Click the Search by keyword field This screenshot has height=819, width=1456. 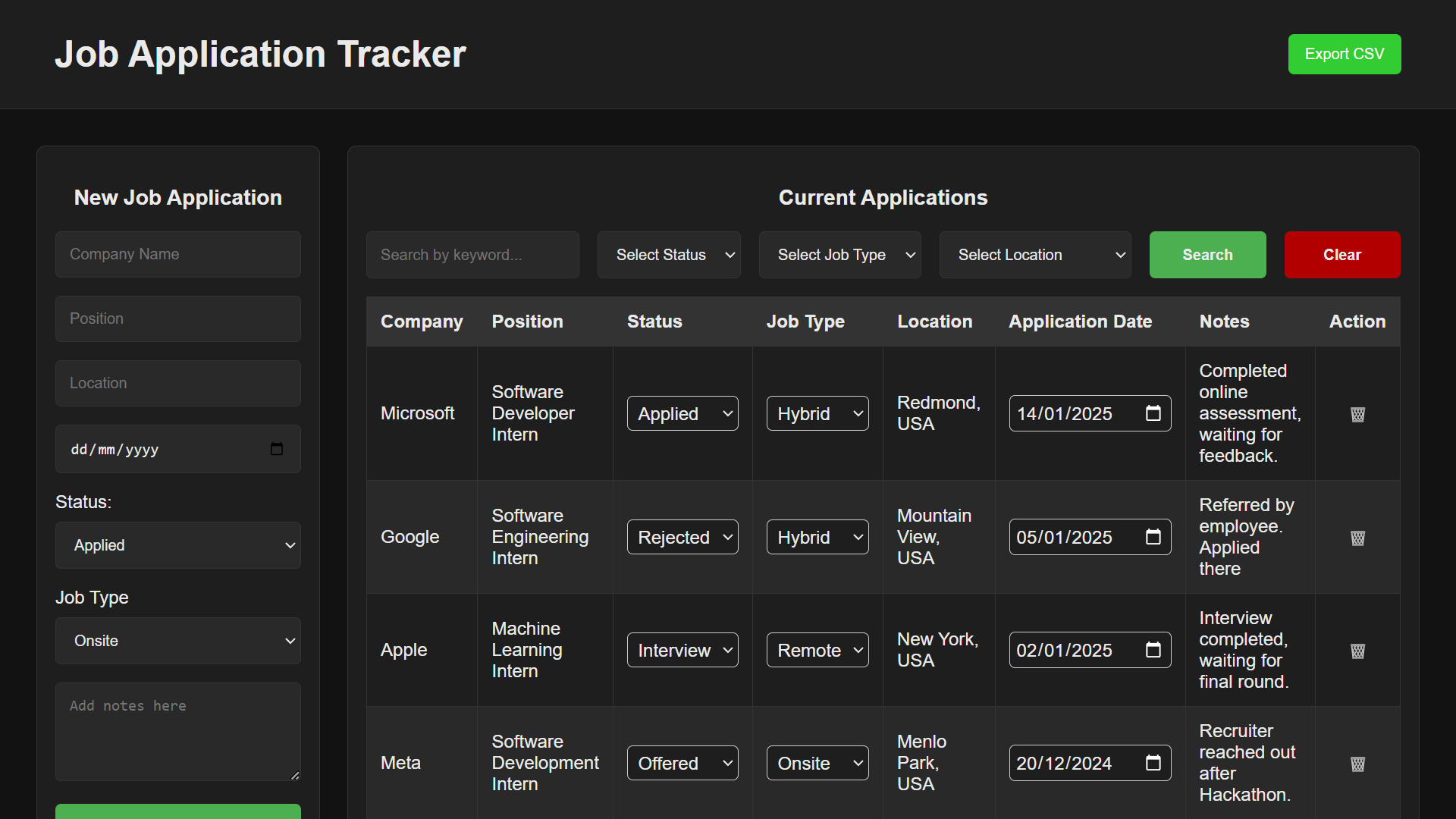point(472,255)
